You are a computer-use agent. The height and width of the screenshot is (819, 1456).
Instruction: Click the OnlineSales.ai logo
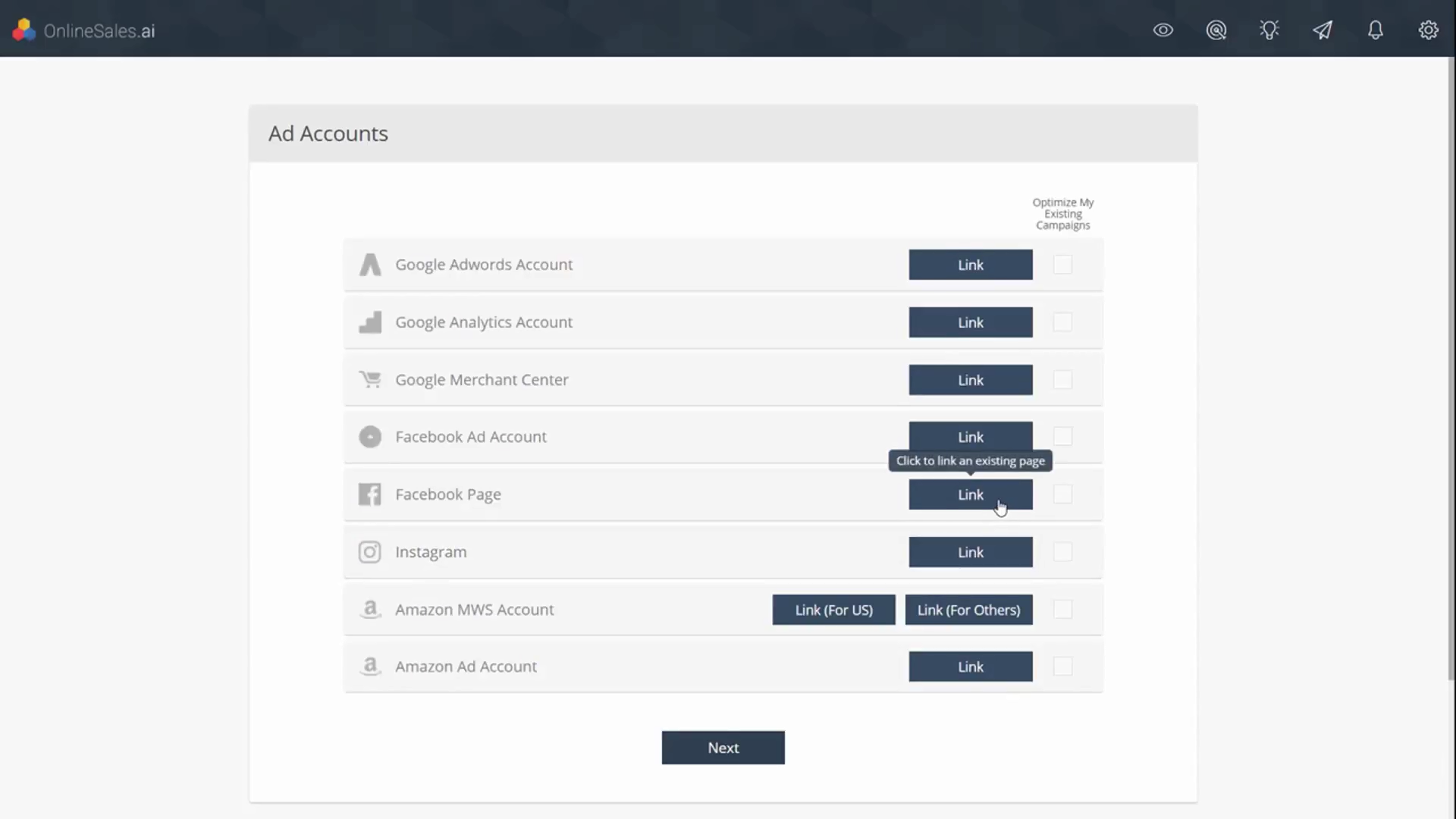83,30
